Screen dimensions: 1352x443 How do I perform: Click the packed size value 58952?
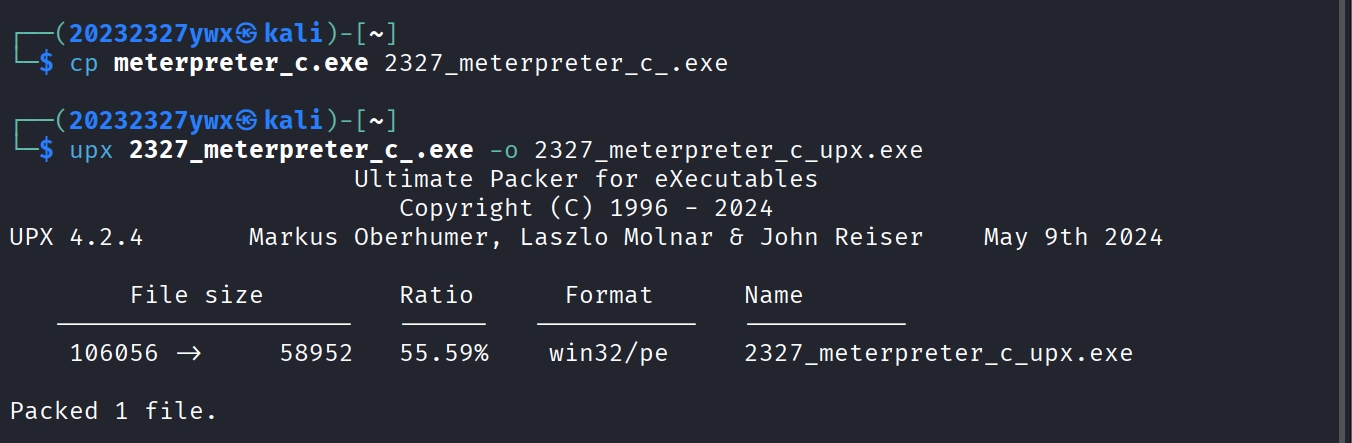coord(316,353)
